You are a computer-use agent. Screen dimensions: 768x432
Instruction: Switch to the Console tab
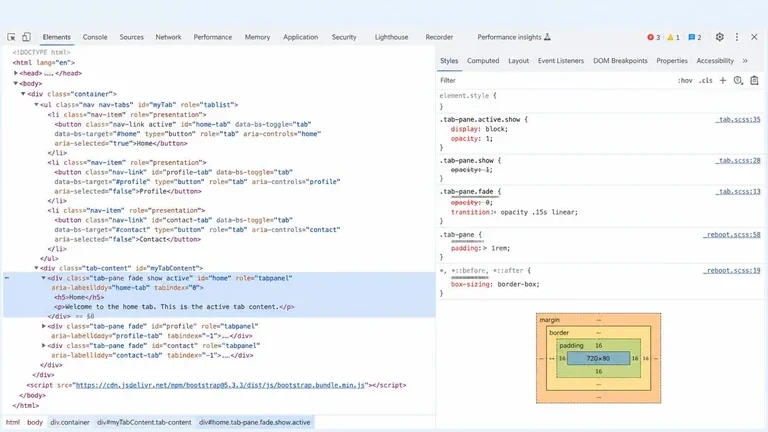[95, 37]
